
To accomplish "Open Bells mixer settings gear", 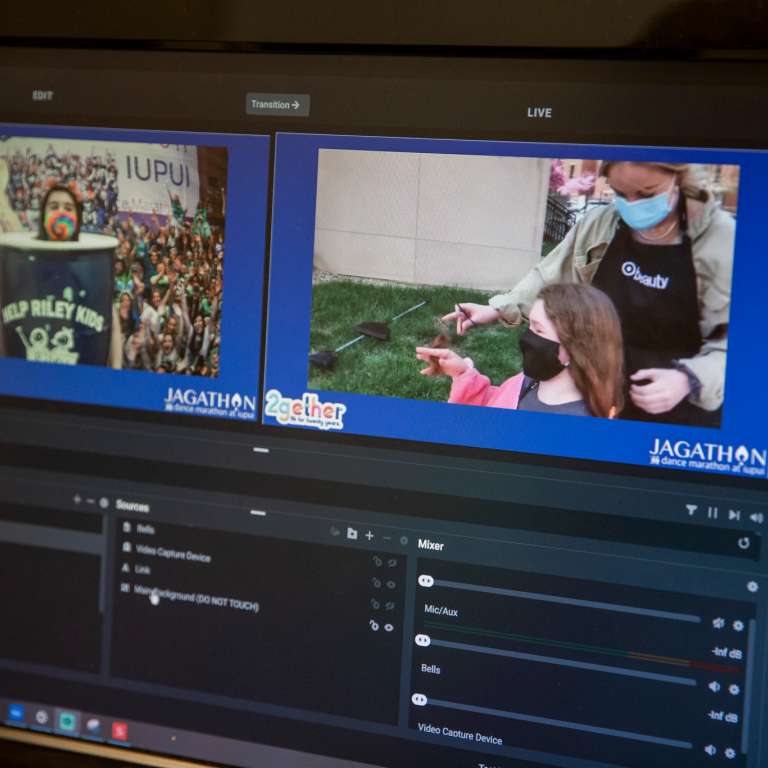I will [730, 753].
